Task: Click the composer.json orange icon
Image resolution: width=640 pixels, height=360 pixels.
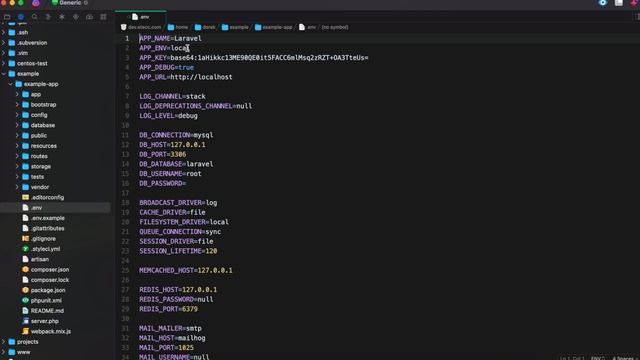Action: click(25, 269)
